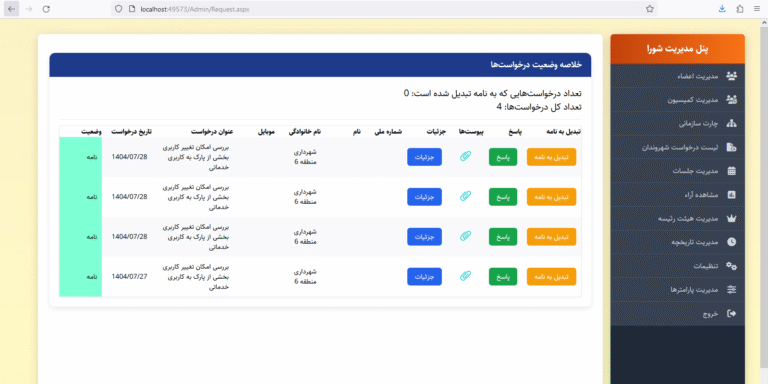The image size is (768, 384).
Task: Open the browser downloads arrow icon
Action: (x=722, y=9)
